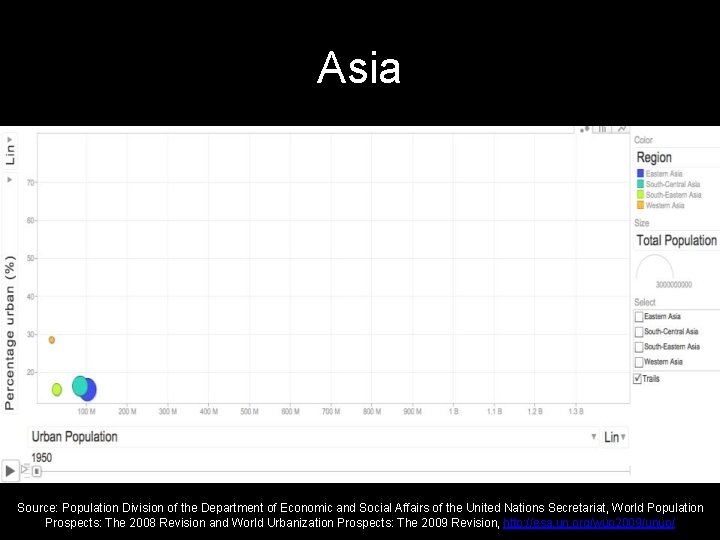Open the esa.un.org source link
Image resolution: width=720 pixels, height=540 pixels.
tap(589, 523)
